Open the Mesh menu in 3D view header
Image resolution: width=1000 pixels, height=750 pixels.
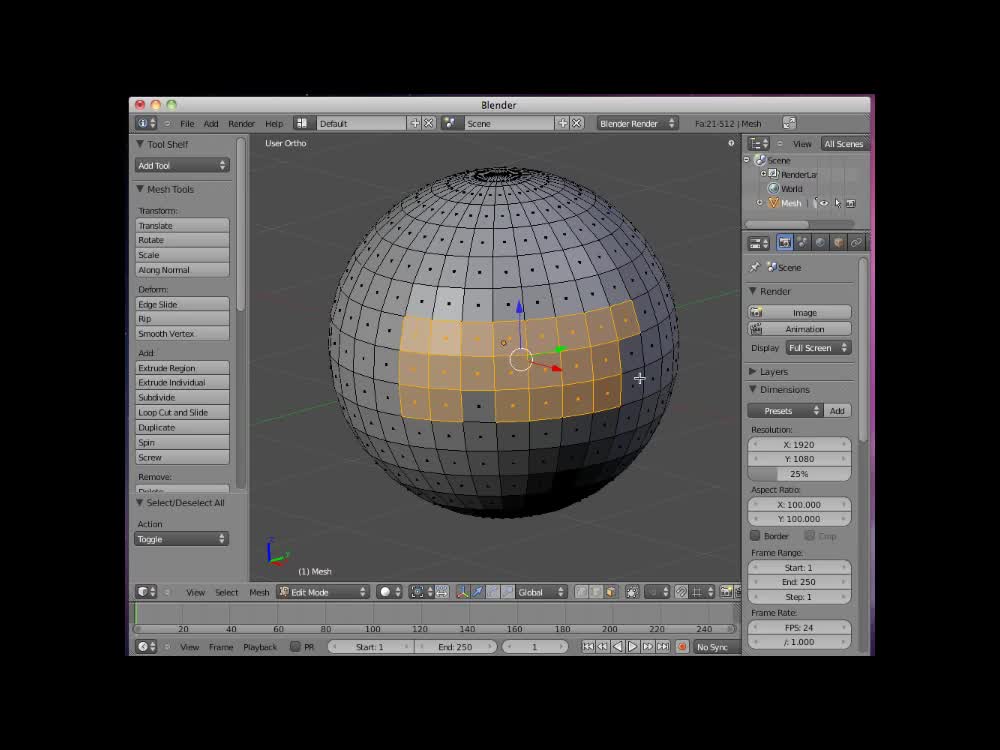click(259, 592)
